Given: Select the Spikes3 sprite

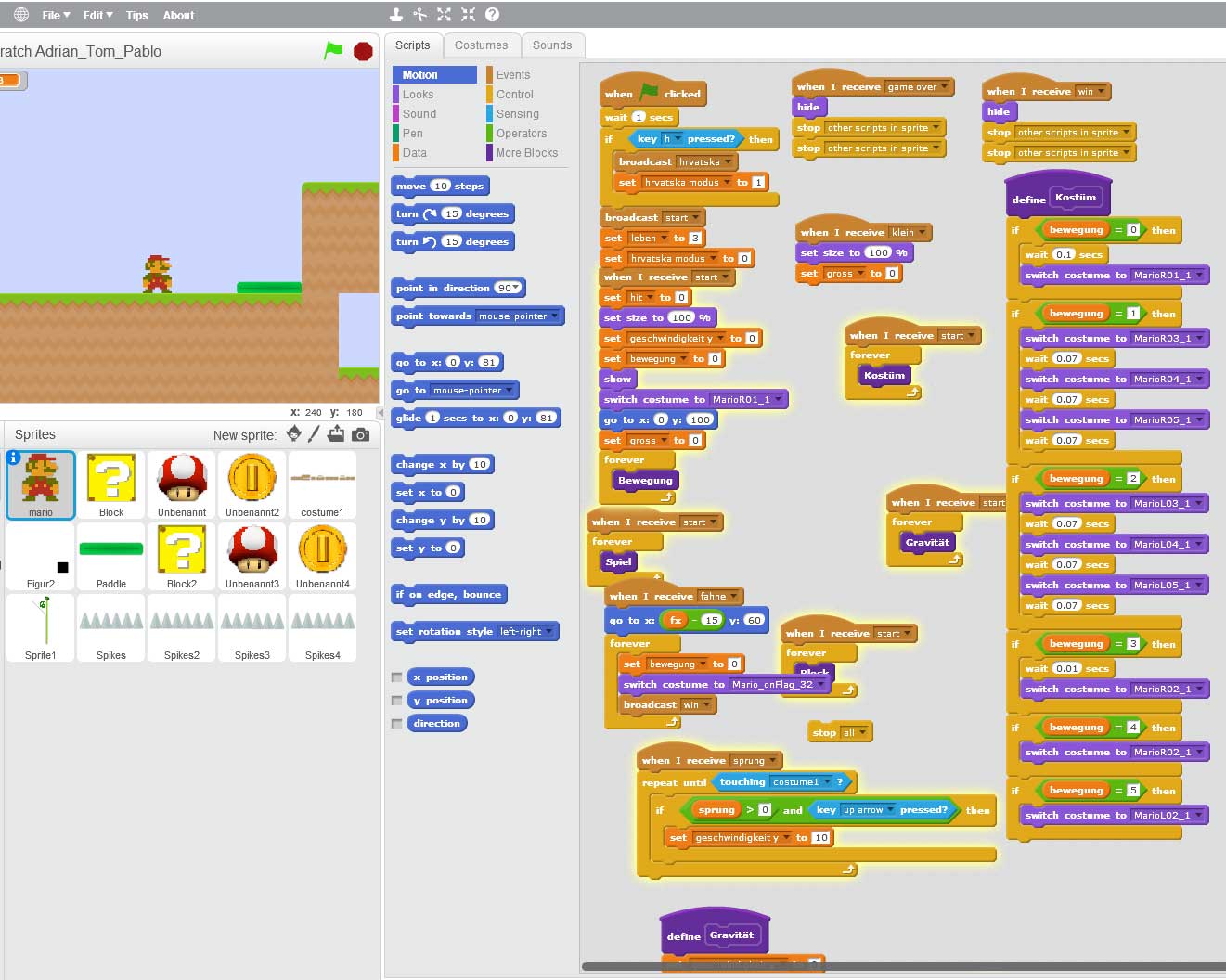Looking at the screenshot, I should (252, 627).
